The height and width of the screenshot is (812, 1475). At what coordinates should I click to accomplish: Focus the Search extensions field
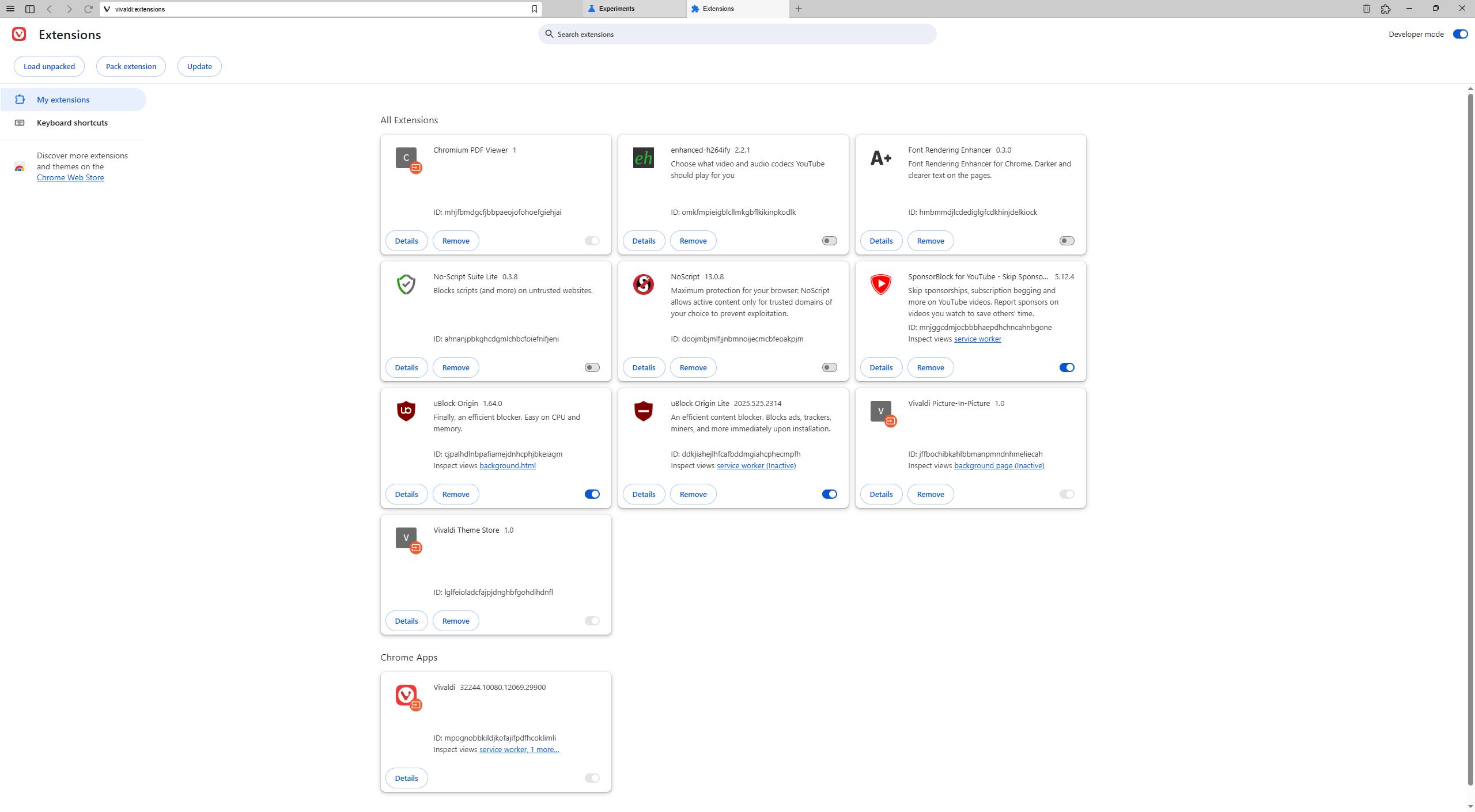[x=737, y=34]
